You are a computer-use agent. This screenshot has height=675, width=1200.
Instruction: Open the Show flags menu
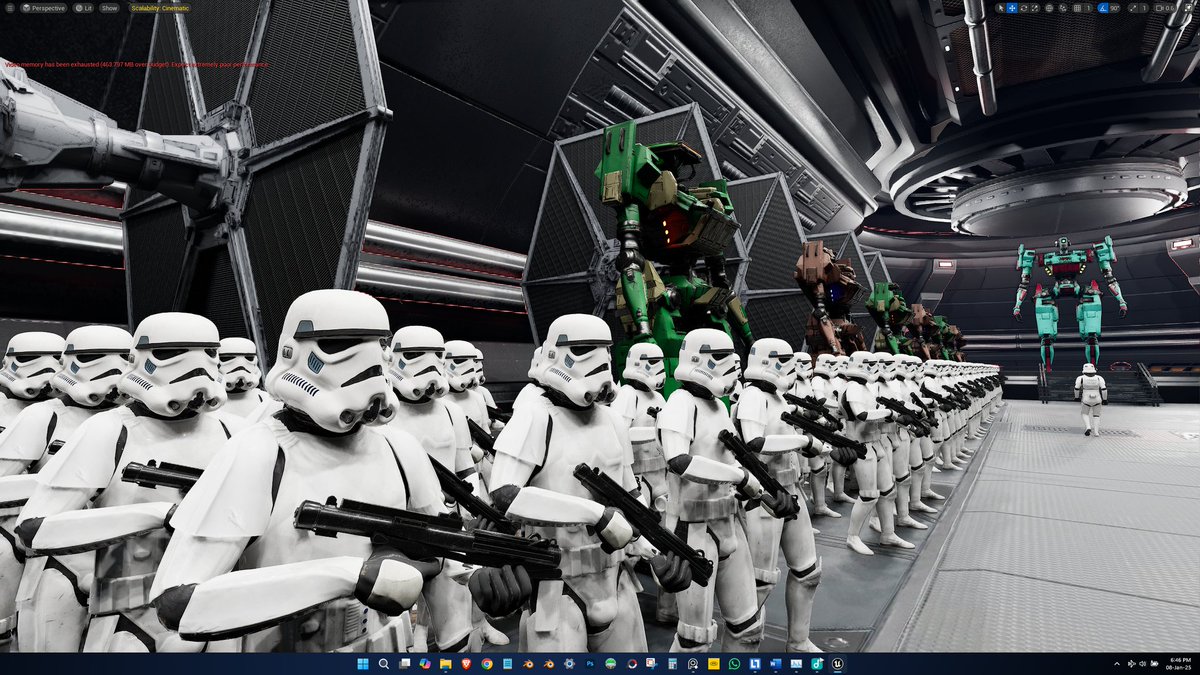[x=109, y=7]
